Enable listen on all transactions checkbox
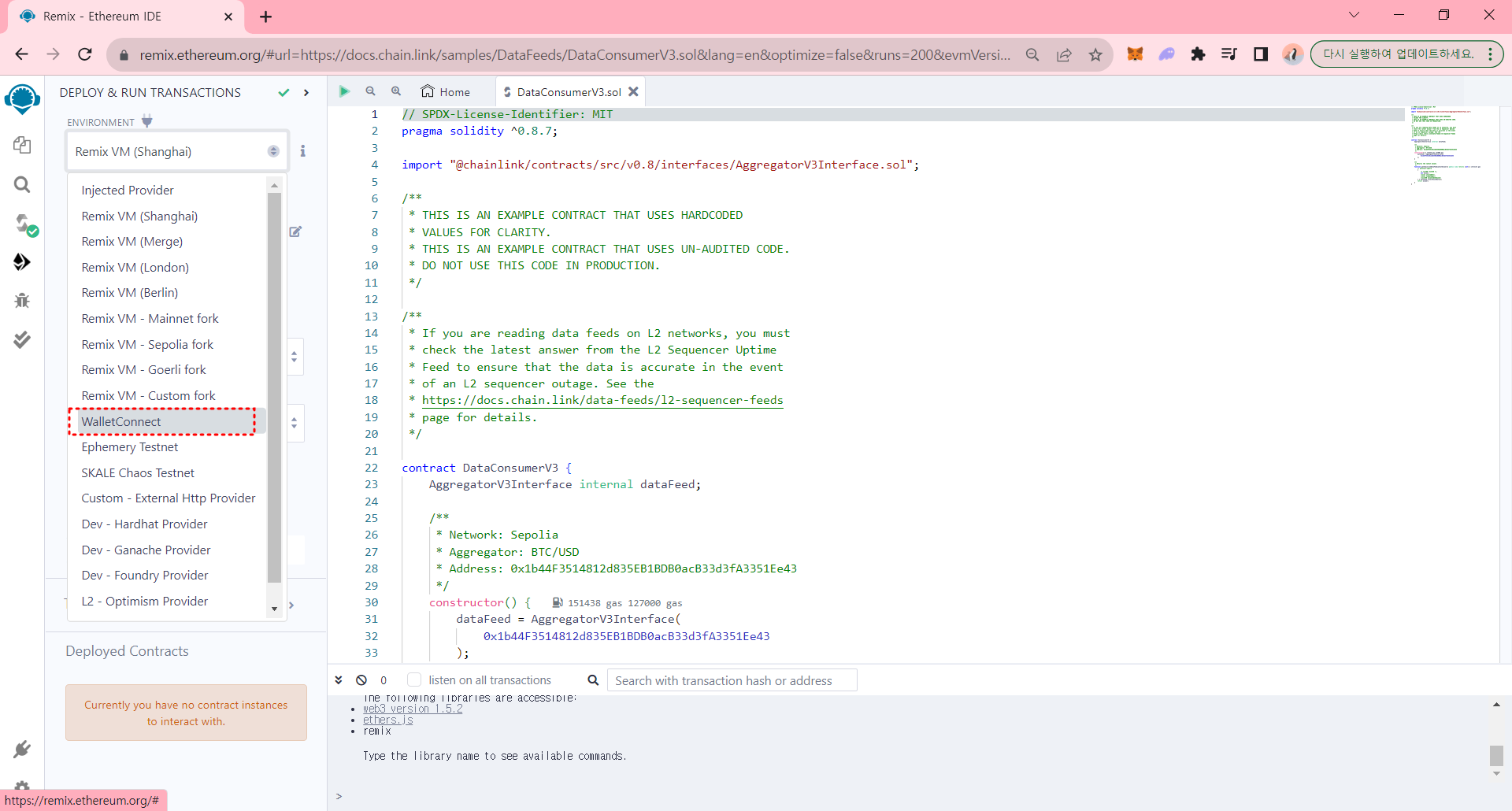Viewport: 1512px width, 811px height. (414, 680)
